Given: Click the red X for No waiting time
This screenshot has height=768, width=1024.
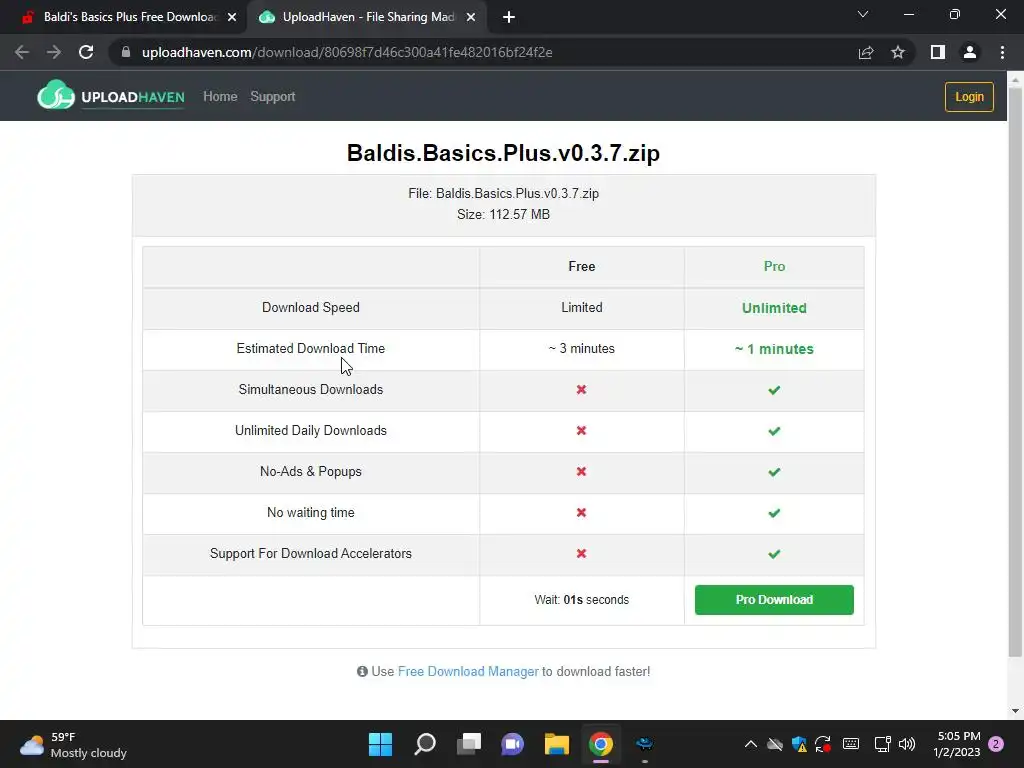Looking at the screenshot, I should point(581,513).
